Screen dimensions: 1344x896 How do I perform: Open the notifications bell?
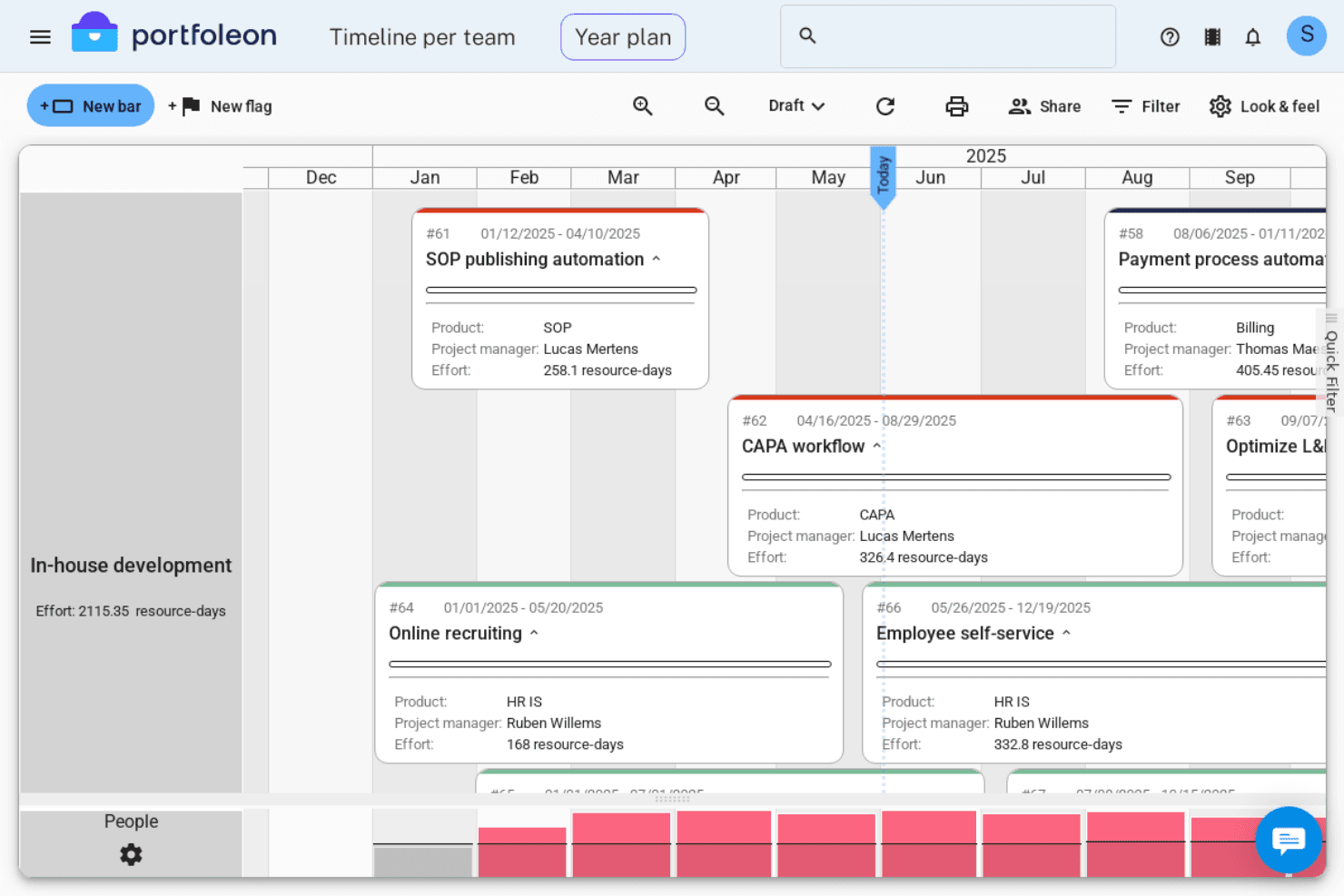[x=1253, y=37]
